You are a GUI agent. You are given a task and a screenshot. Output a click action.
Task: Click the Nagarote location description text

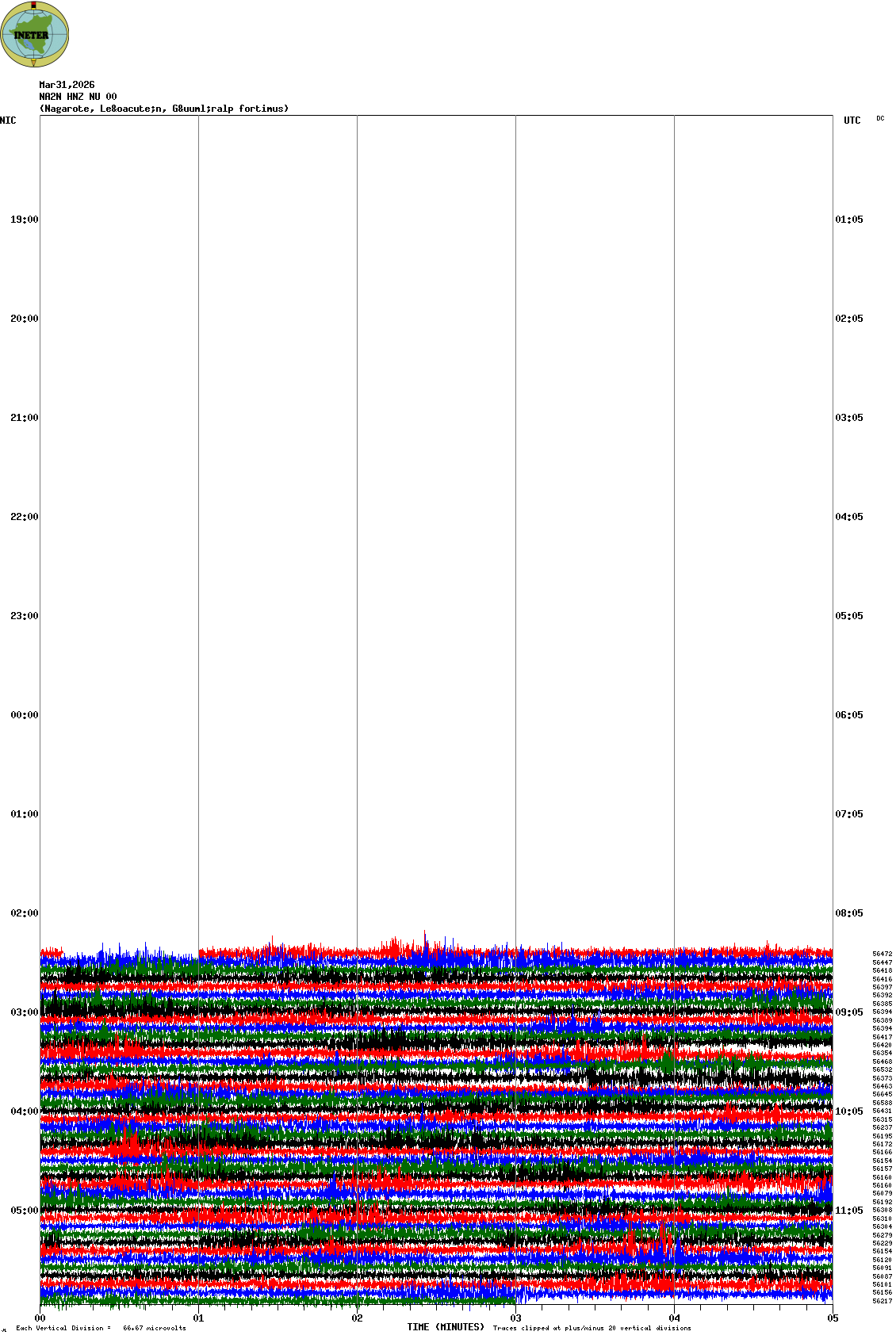pyautogui.click(x=164, y=109)
